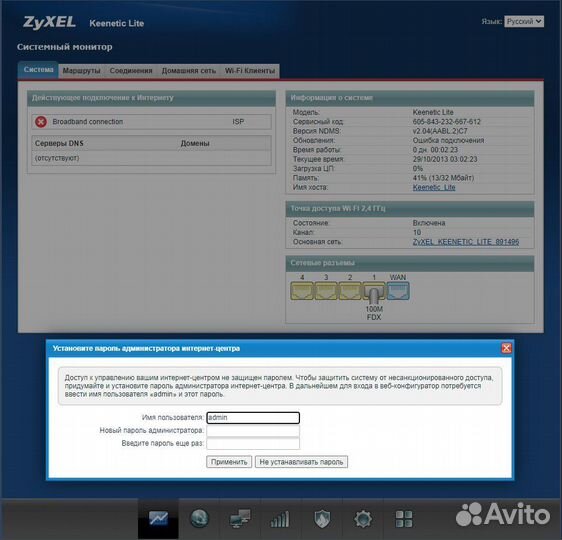Focus the Имя пользователя field with admin
This screenshot has height=540, width=562.
click(253, 418)
